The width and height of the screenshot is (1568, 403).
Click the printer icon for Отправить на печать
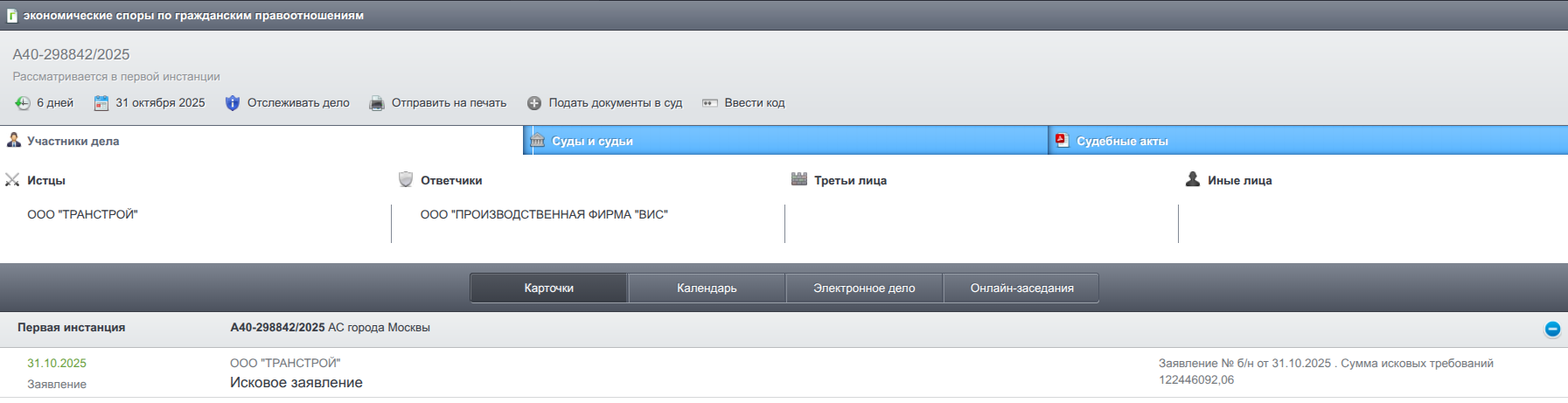(x=376, y=103)
